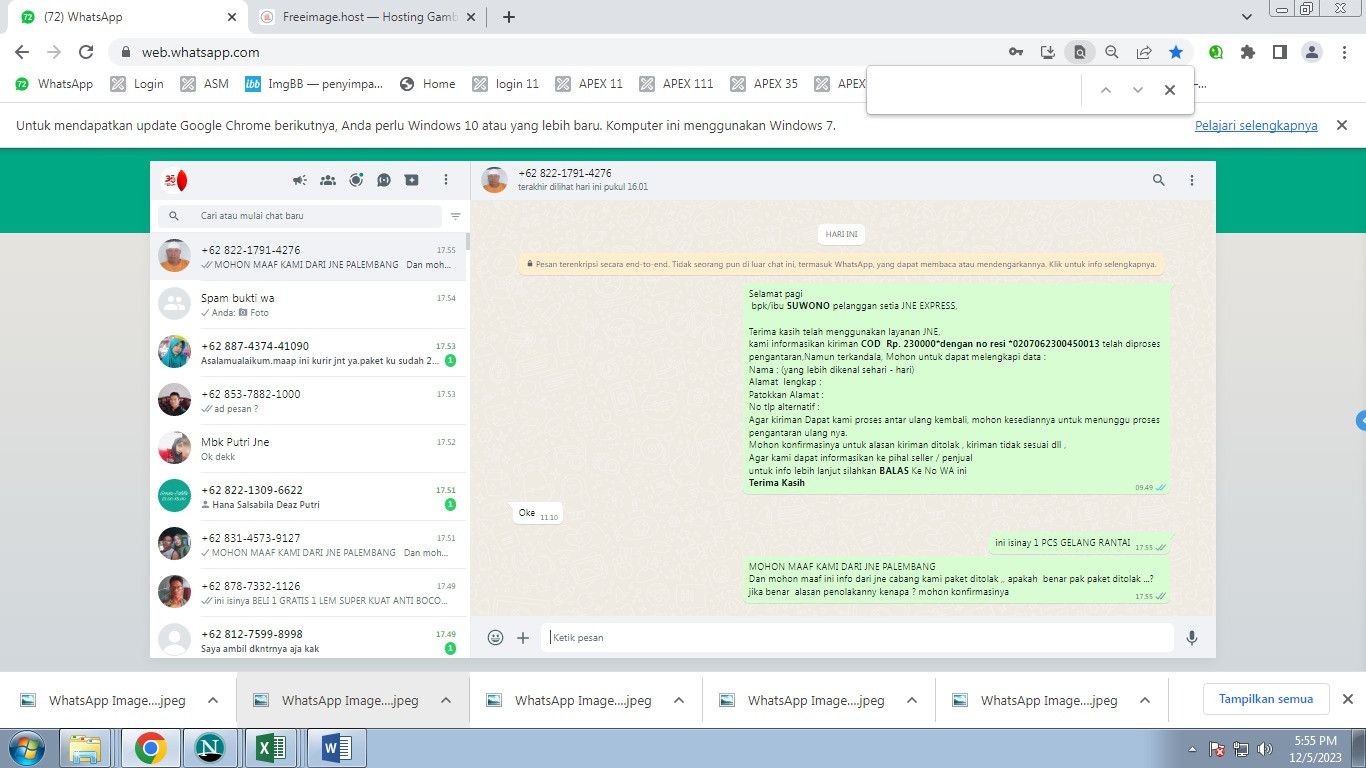Go to next find result arrow
The width and height of the screenshot is (1366, 768).
[1137, 90]
